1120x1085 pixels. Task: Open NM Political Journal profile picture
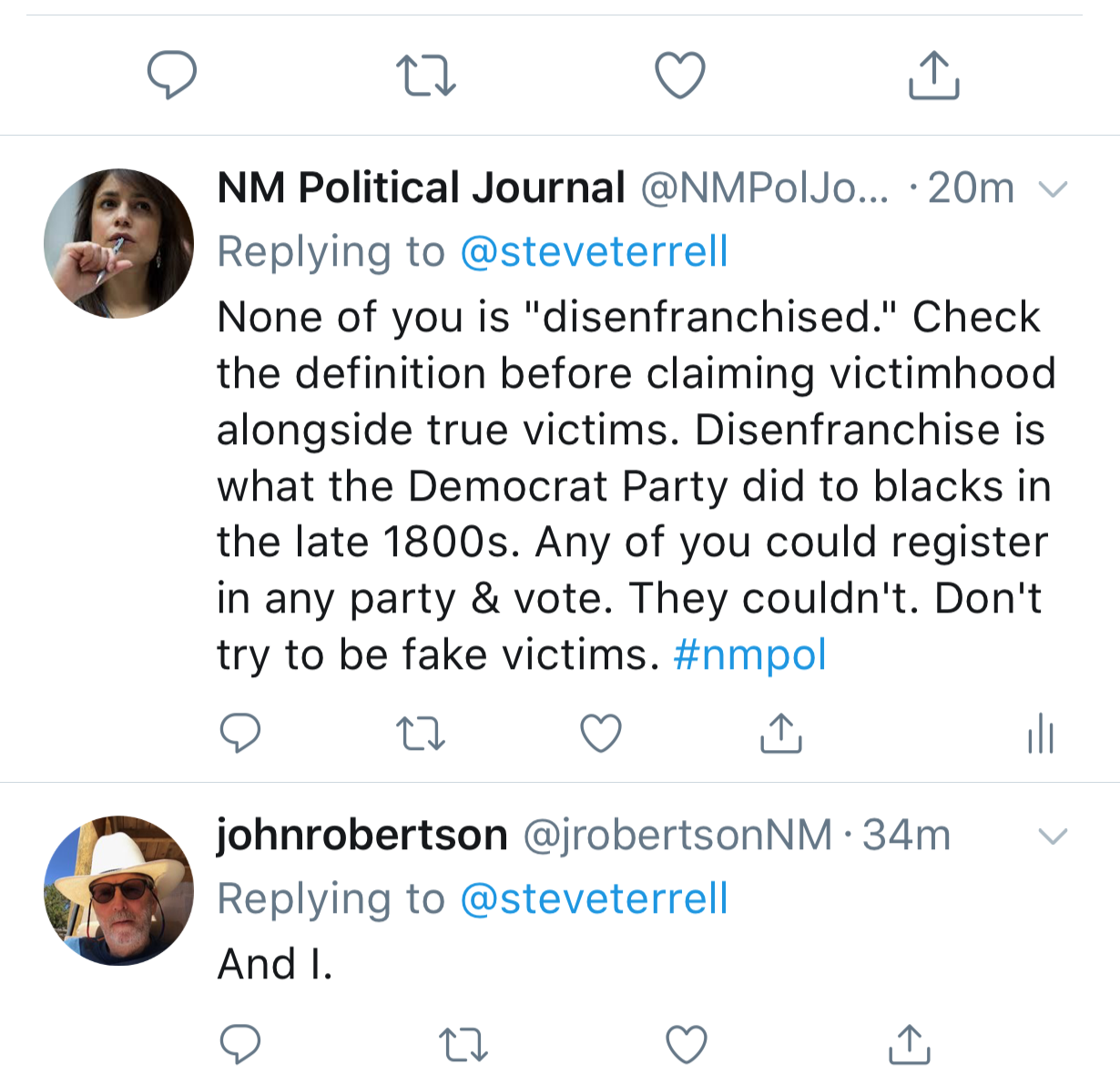tap(118, 243)
